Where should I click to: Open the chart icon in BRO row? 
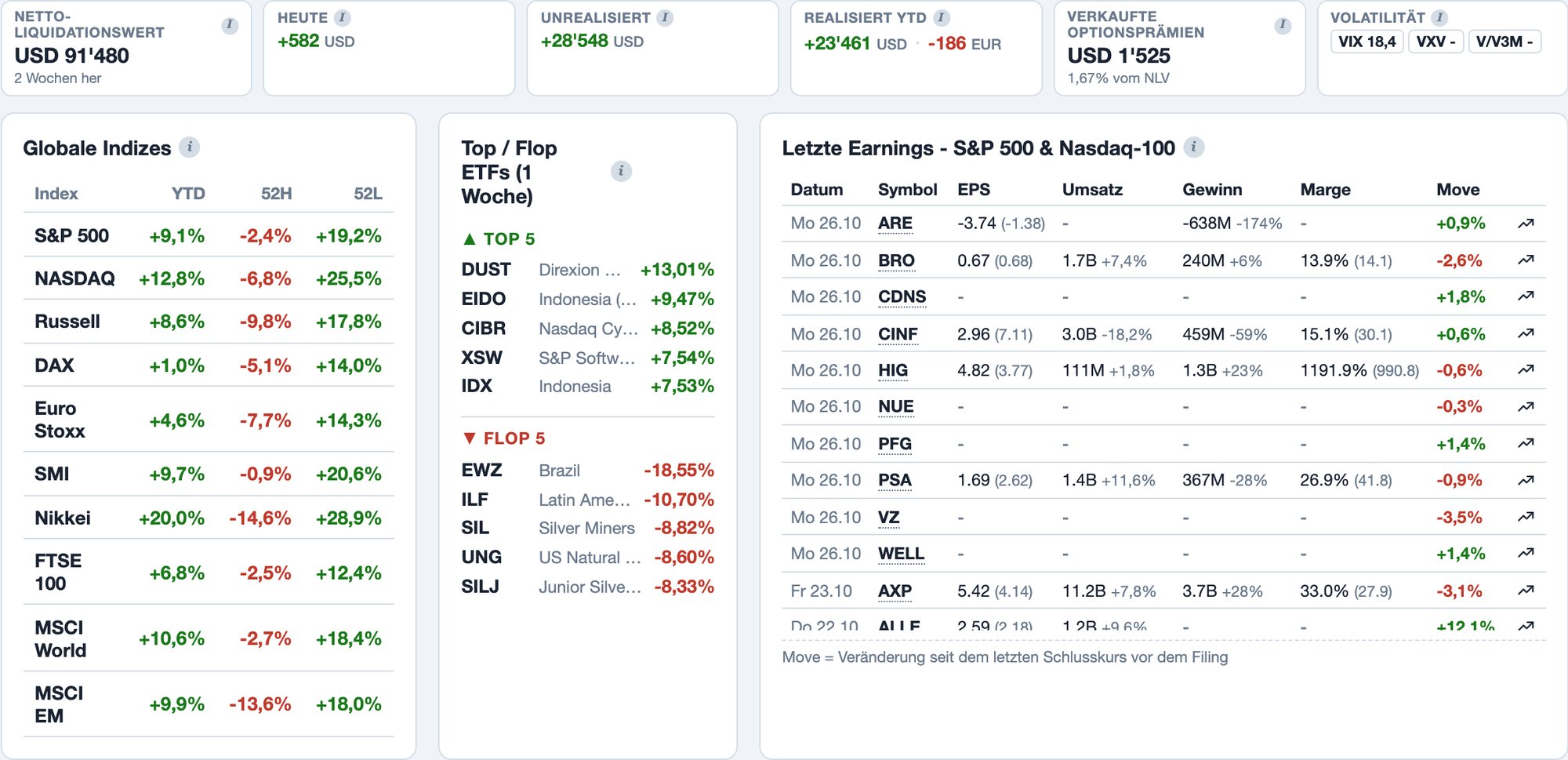(1526, 260)
